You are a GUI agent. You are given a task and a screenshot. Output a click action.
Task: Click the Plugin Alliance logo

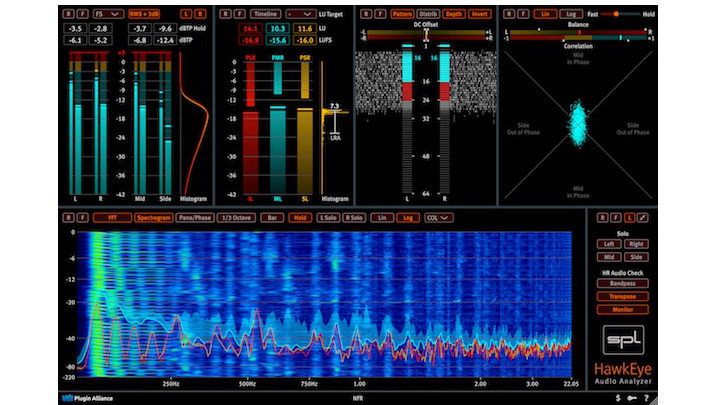87,398
